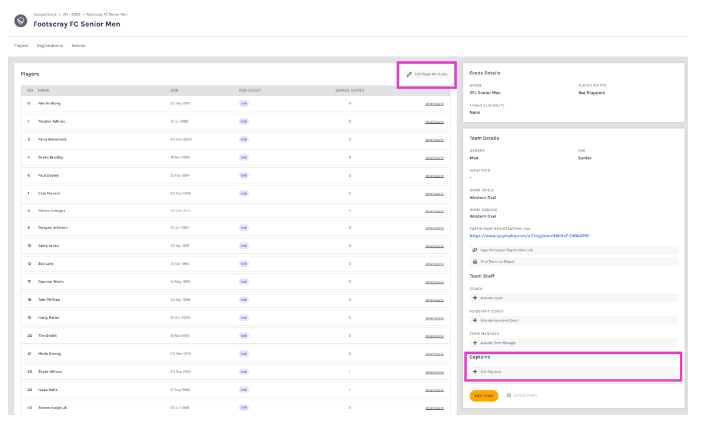Screen dimensions: 725x427
Task: Click the plus icon for Allocate Assistant Coach
Action: click(x=475, y=320)
